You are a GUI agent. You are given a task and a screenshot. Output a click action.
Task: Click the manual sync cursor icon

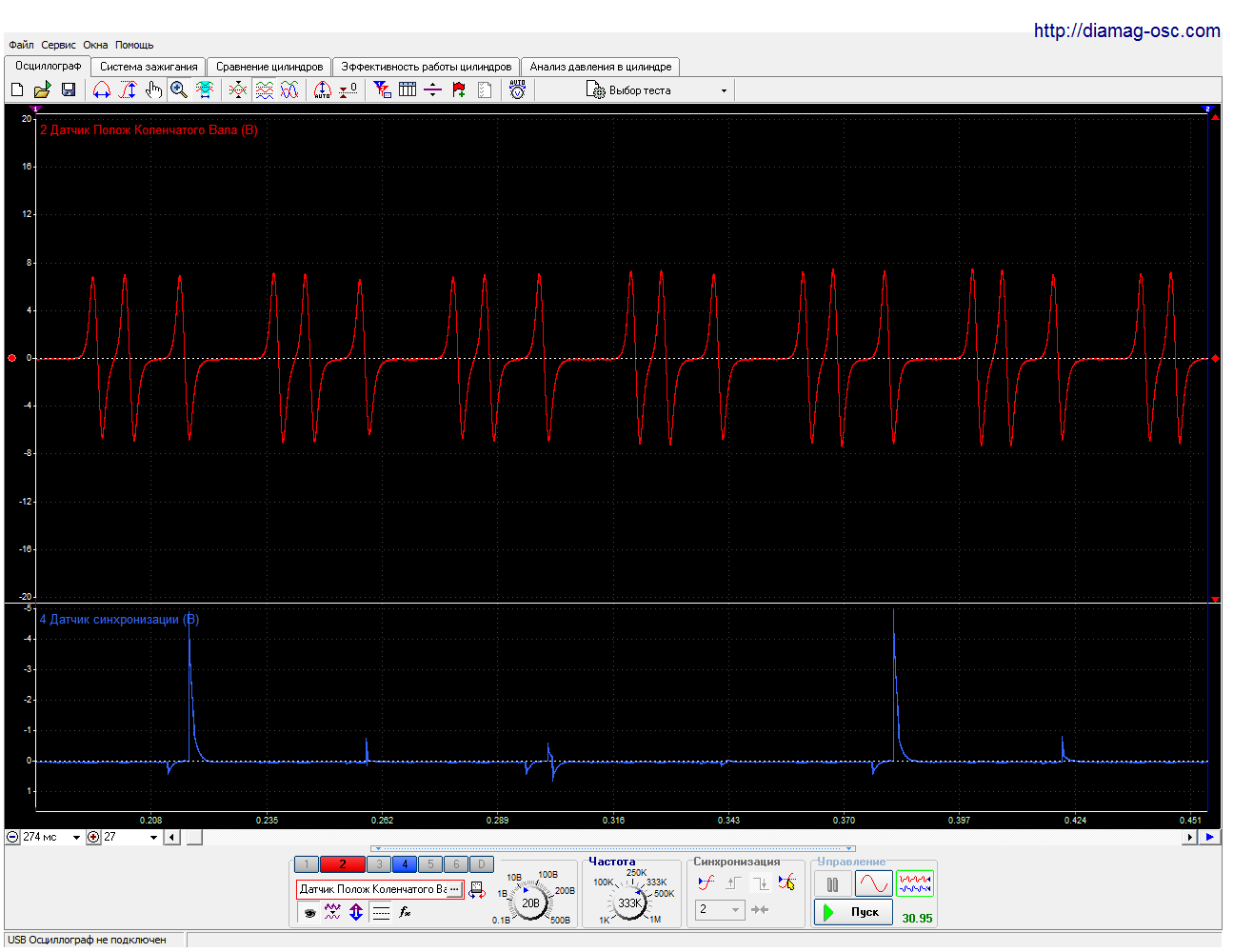[786, 883]
